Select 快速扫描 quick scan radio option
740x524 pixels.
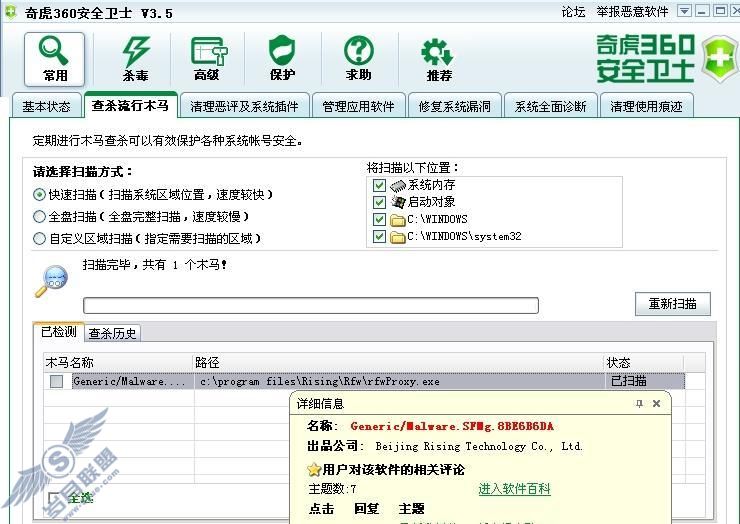39,194
